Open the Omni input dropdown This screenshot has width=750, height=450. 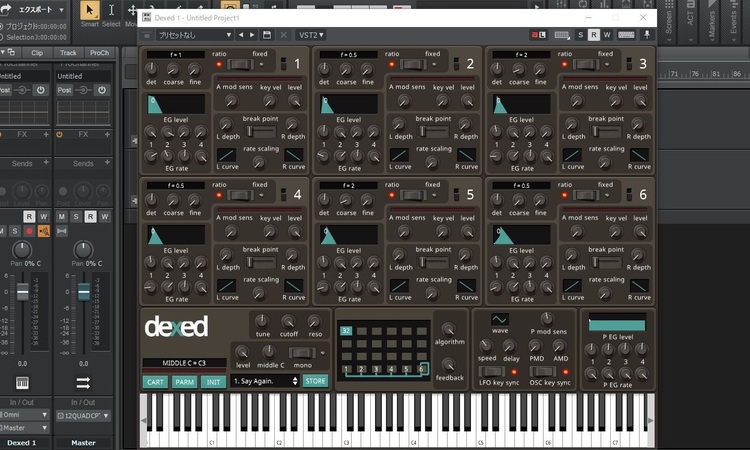24,415
